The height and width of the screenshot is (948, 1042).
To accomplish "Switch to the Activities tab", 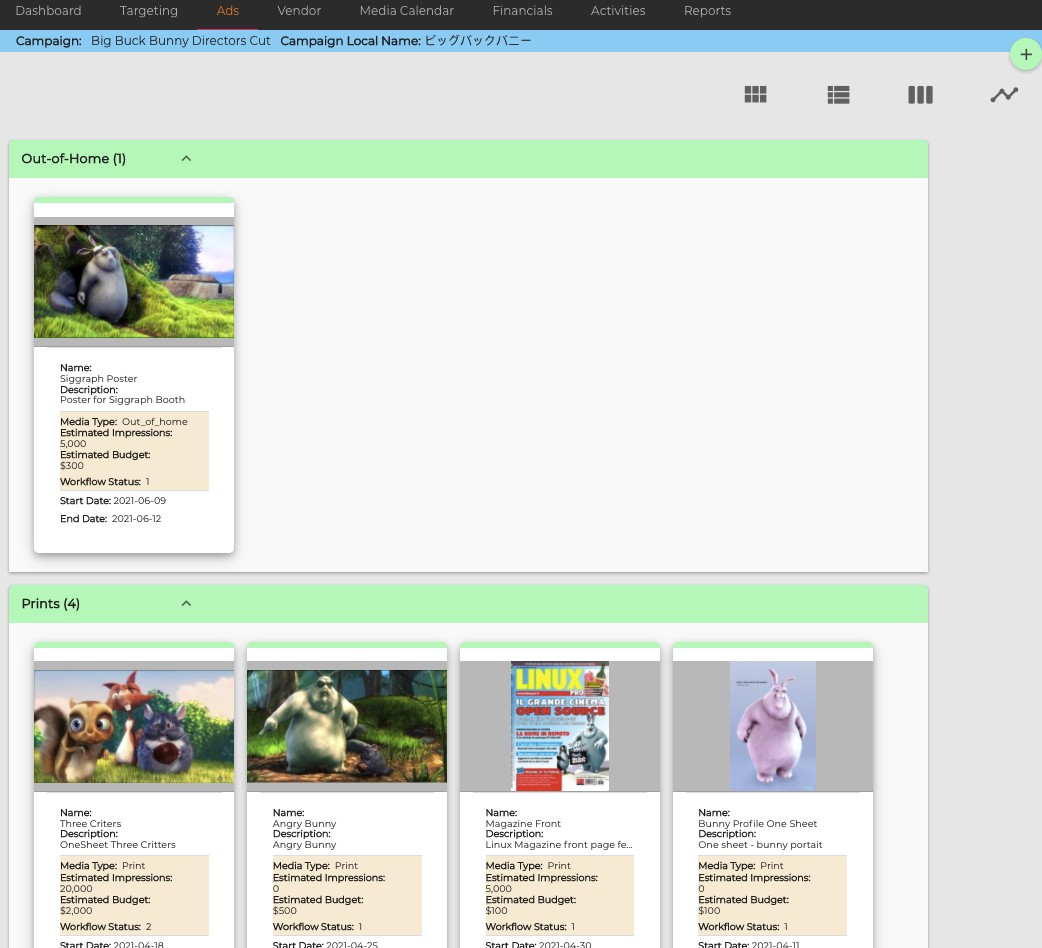I will [x=618, y=11].
